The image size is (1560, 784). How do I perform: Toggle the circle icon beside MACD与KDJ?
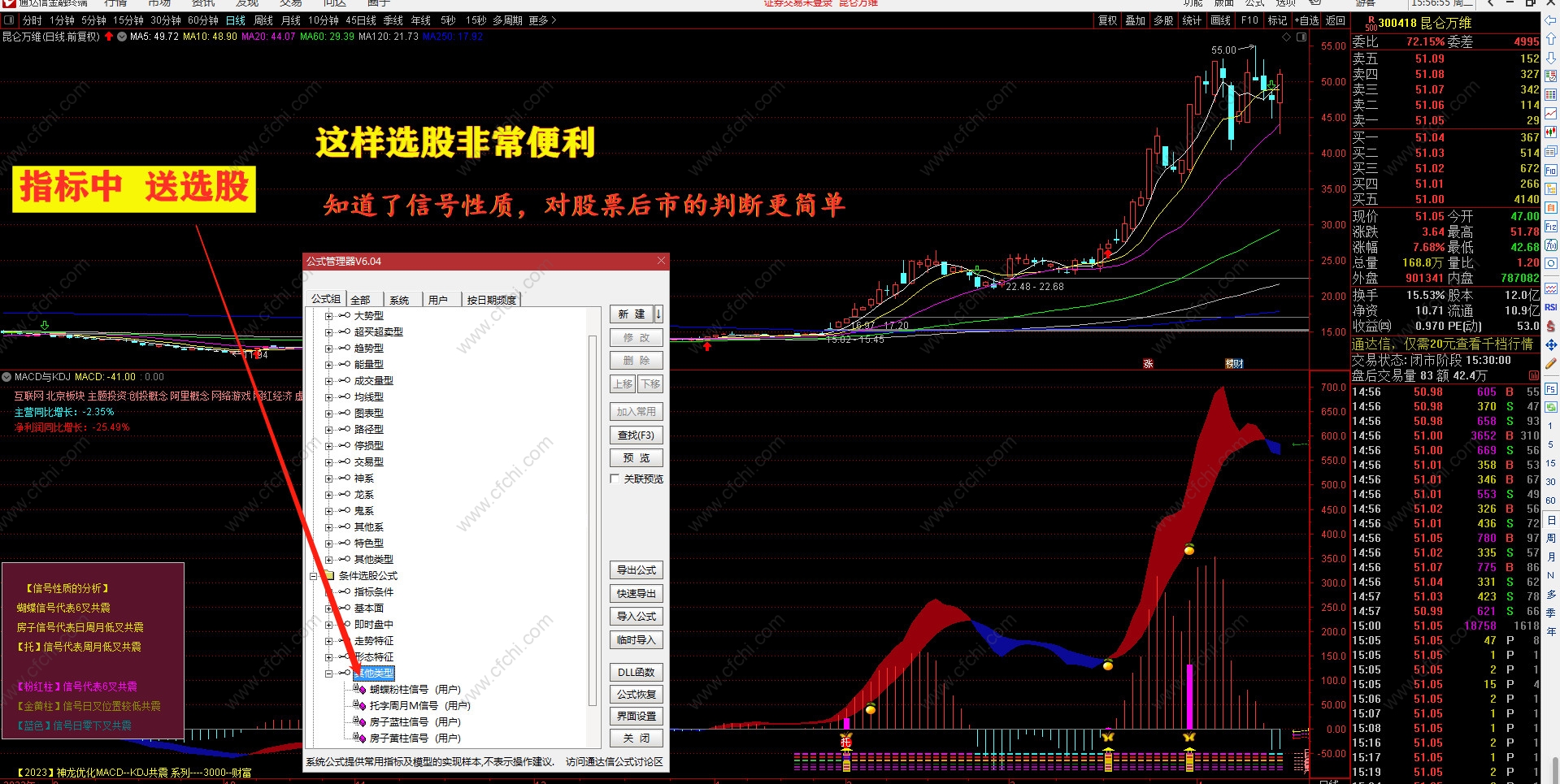7,377
